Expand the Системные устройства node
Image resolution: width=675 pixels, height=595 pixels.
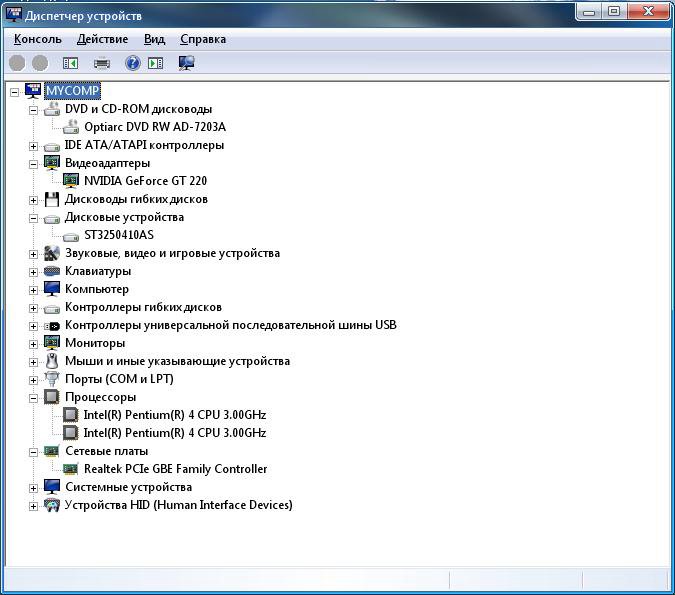point(33,488)
